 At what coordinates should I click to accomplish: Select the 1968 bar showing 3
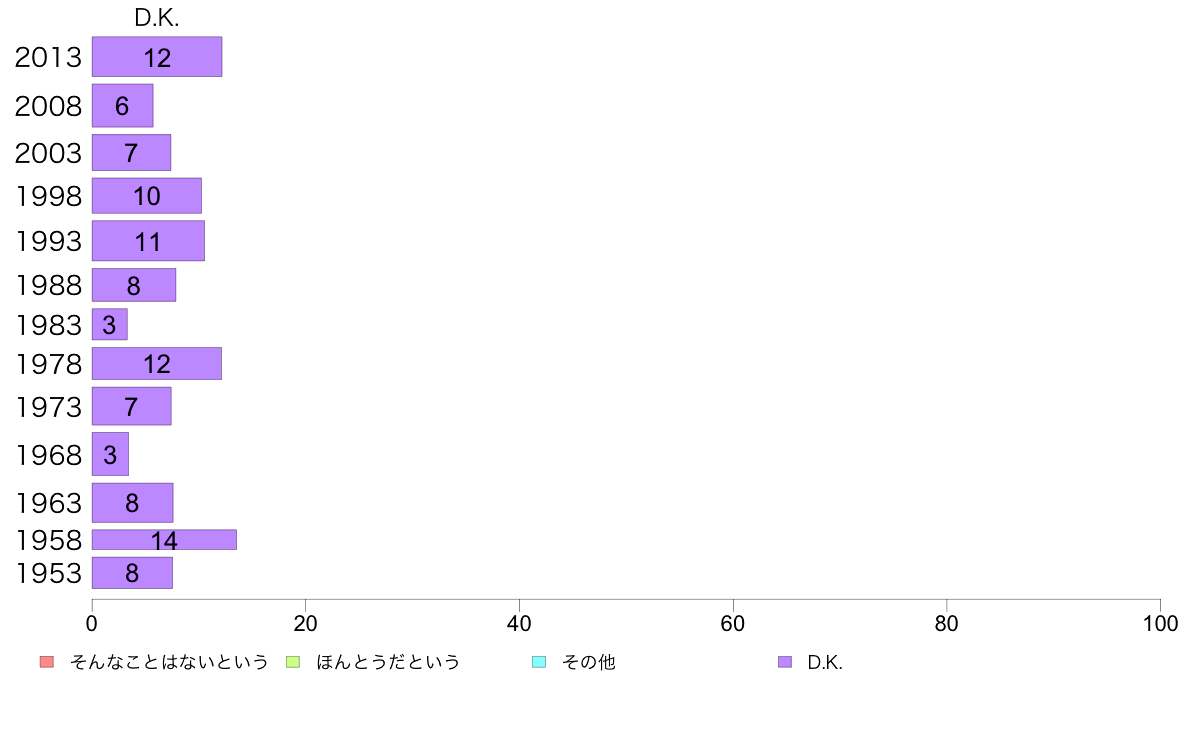tap(111, 454)
